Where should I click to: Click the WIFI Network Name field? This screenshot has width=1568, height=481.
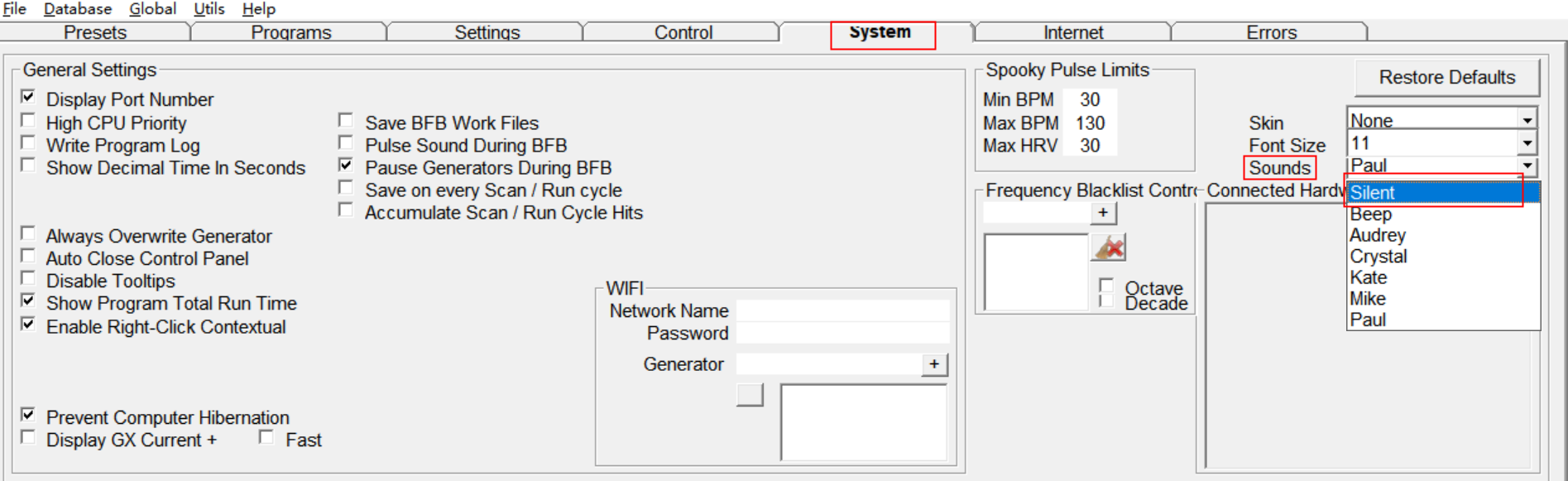842,310
